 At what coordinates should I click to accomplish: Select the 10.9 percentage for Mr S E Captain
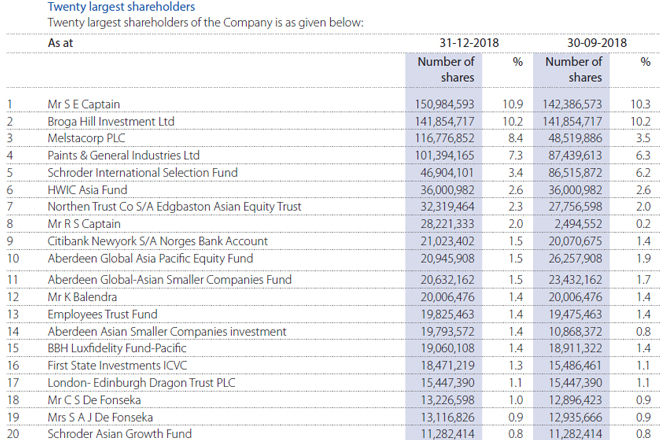517,103
